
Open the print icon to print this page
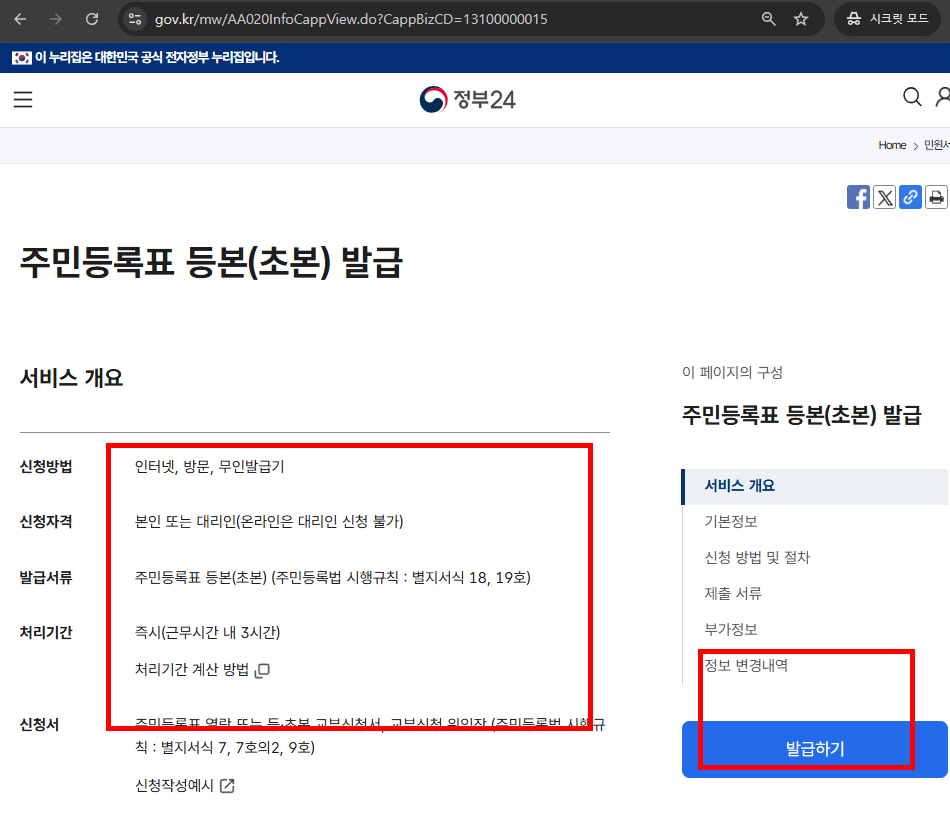[936, 197]
